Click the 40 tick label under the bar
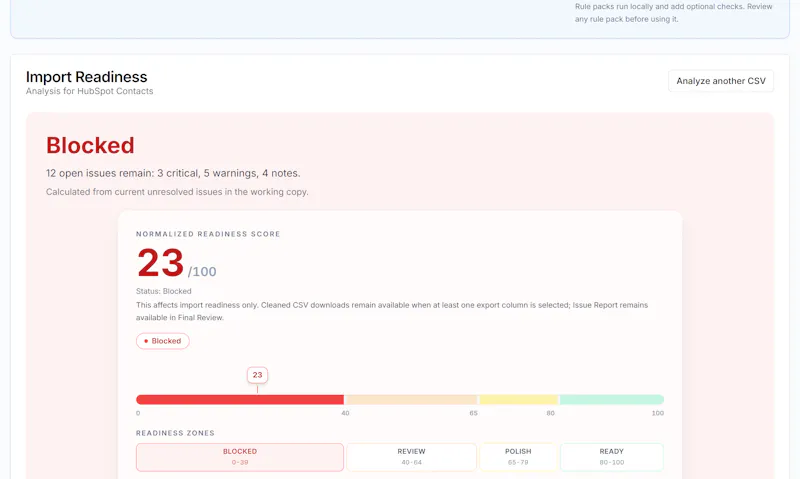This screenshot has width=800, height=479. [x=345, y=413]
